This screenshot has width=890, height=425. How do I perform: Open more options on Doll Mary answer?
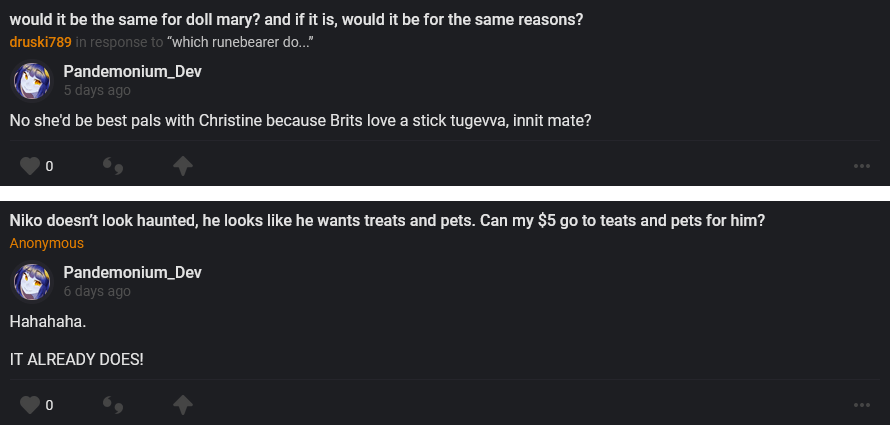point(862,166)
